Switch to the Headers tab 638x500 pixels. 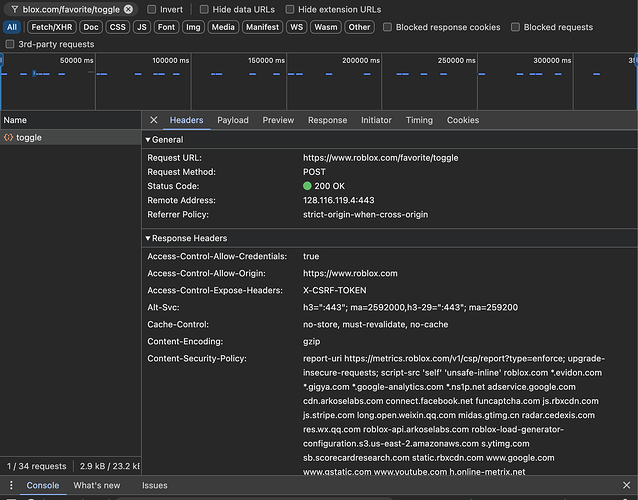point(186,120)
